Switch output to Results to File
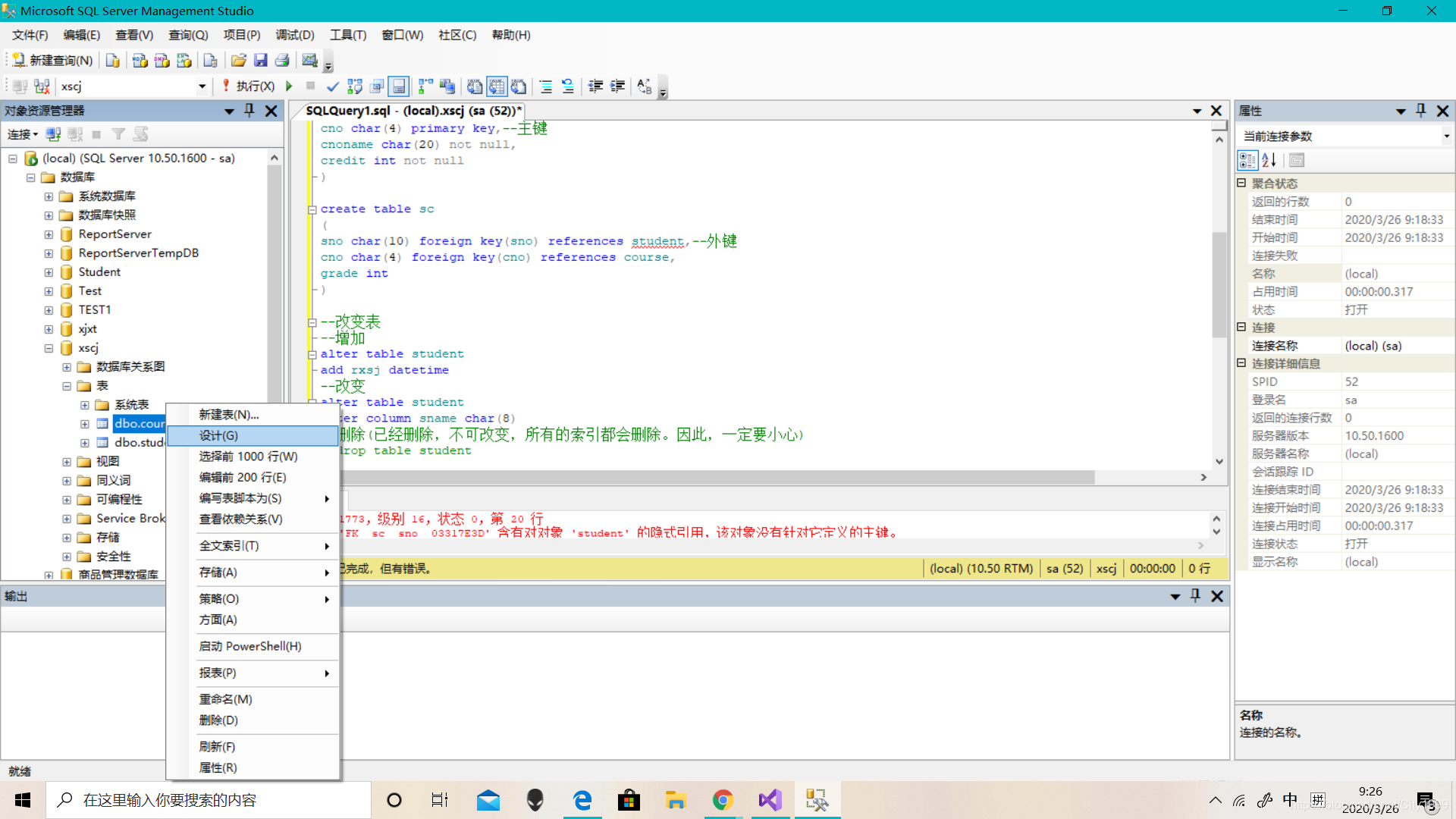The width and height of the screenshot is (1456, 819). [x=519, y=86]
